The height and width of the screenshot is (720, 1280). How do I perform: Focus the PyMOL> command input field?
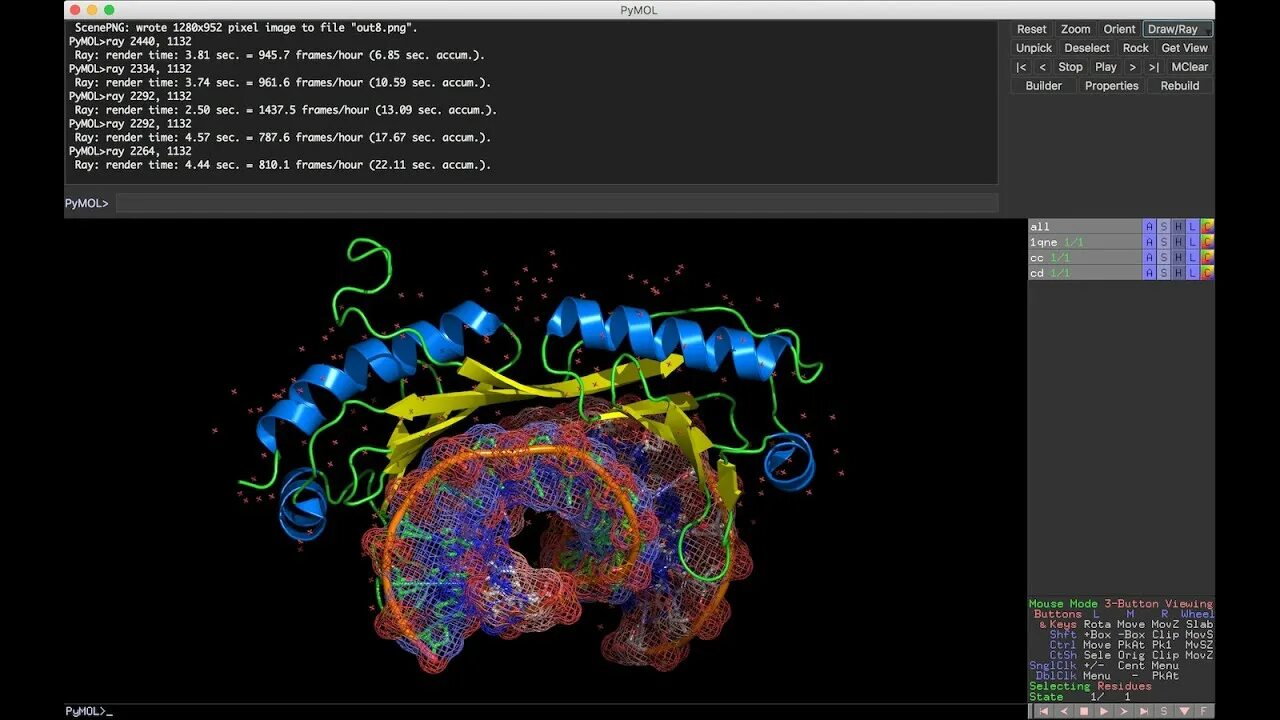557,203
